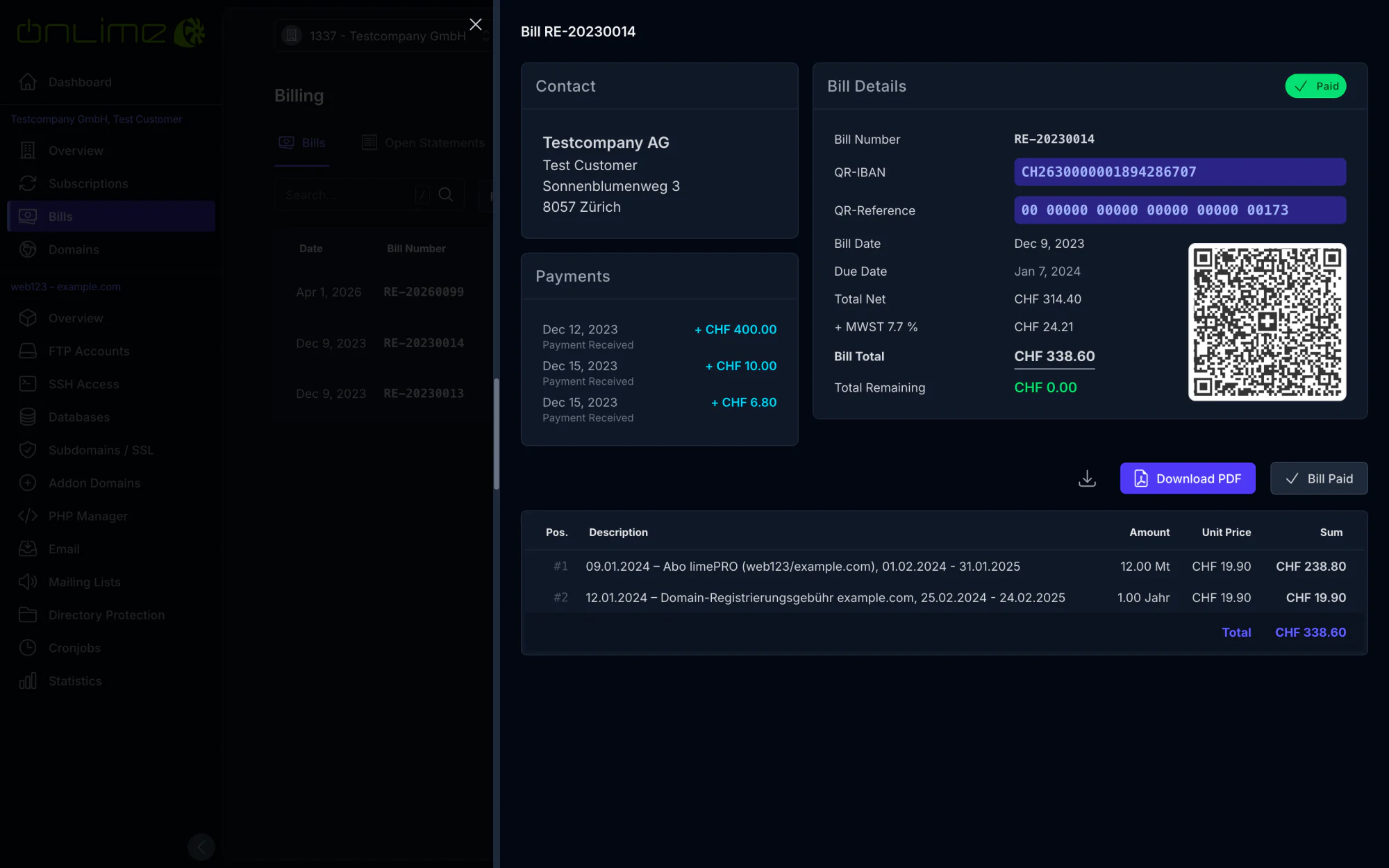The image size is (1389, 868).
Task: Click the search magnifier icon
Action: 446,195
